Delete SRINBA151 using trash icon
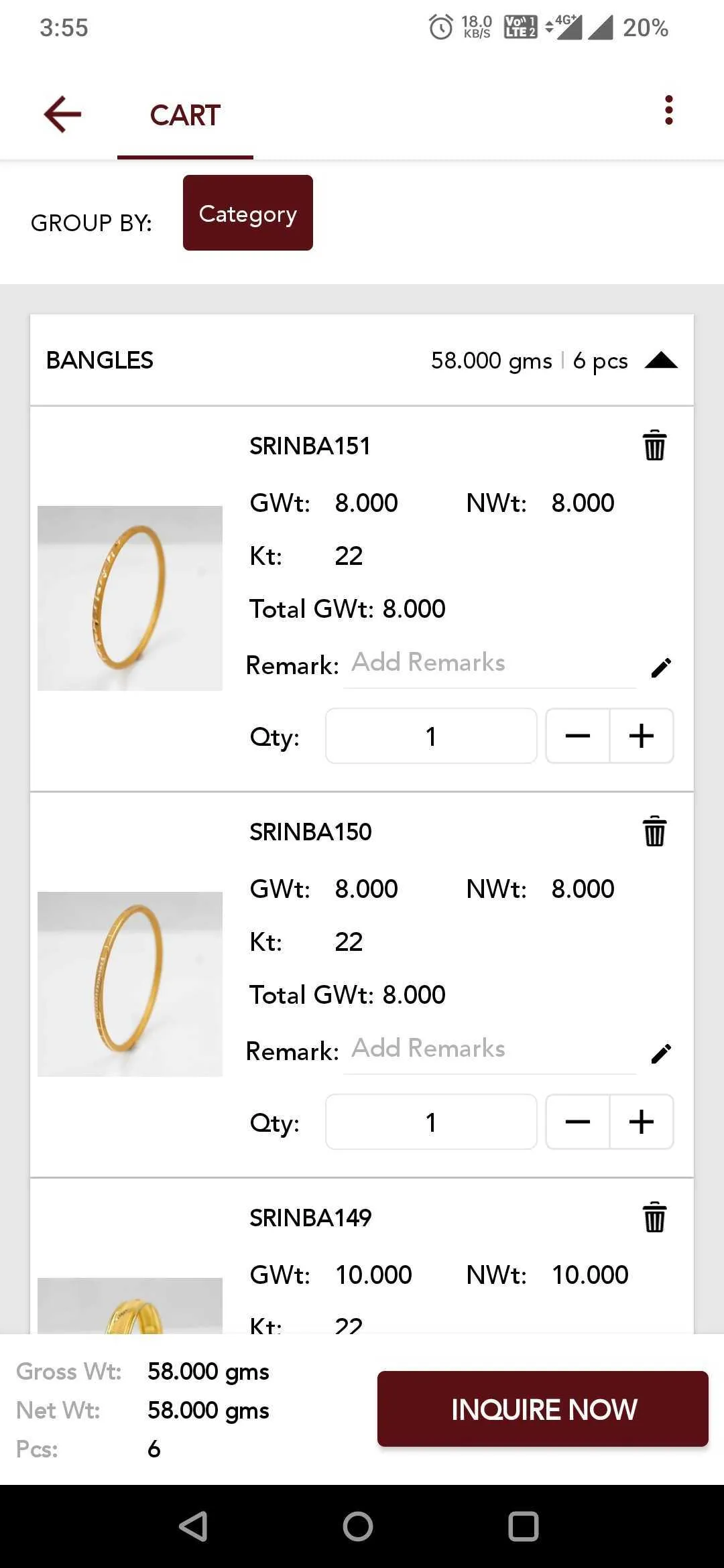The image size is (724, 1568). [x=654, y=446]
